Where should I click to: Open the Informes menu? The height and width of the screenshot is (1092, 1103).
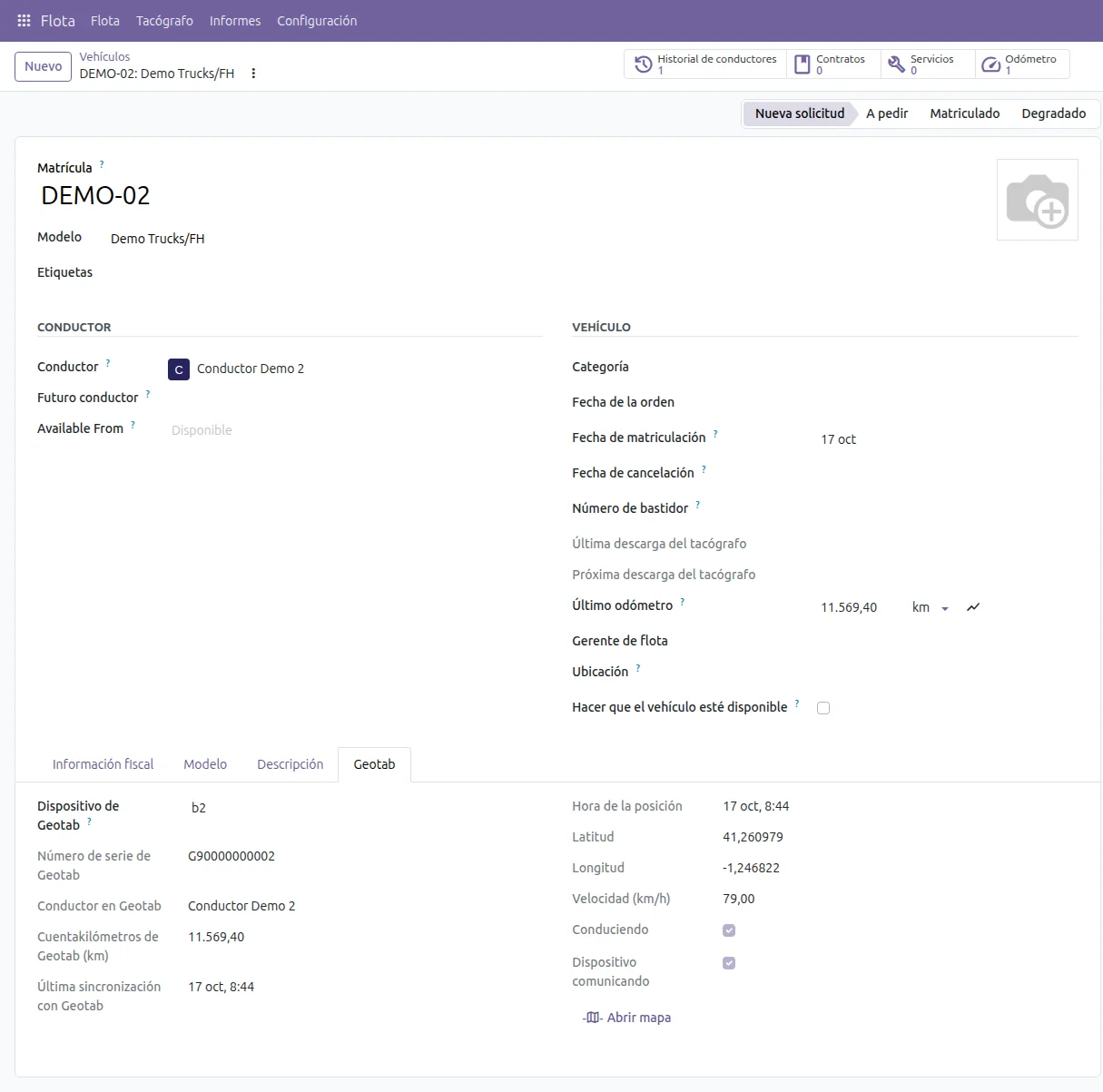click(235, 20)
